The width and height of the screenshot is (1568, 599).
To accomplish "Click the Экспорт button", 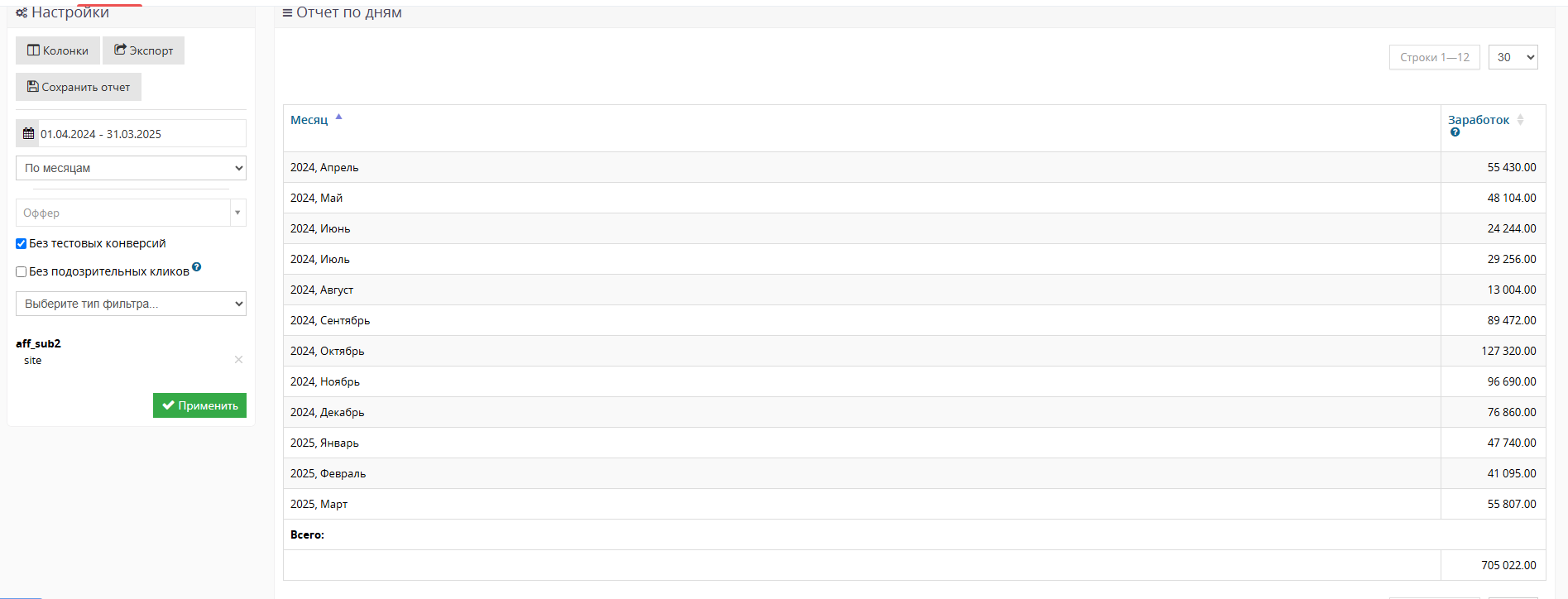I will point(144,50).
